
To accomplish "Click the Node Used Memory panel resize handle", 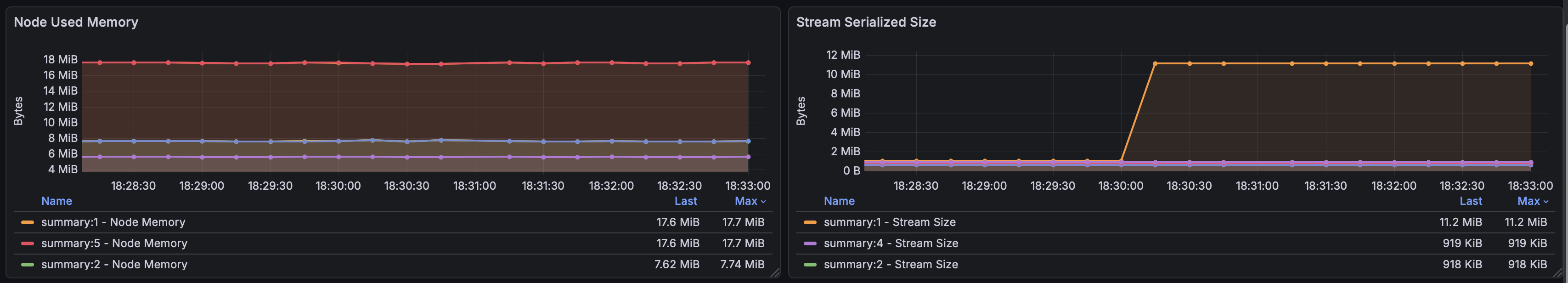I will (x=775, y=273).
